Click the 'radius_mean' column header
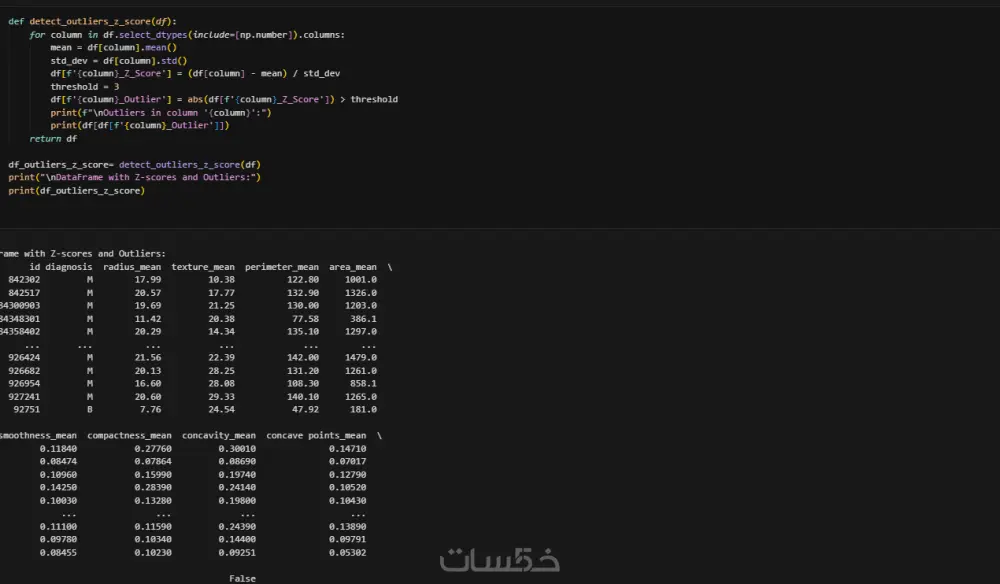Image resolution: width=1000 pixels, height=584 pixels. click(132, 267)
